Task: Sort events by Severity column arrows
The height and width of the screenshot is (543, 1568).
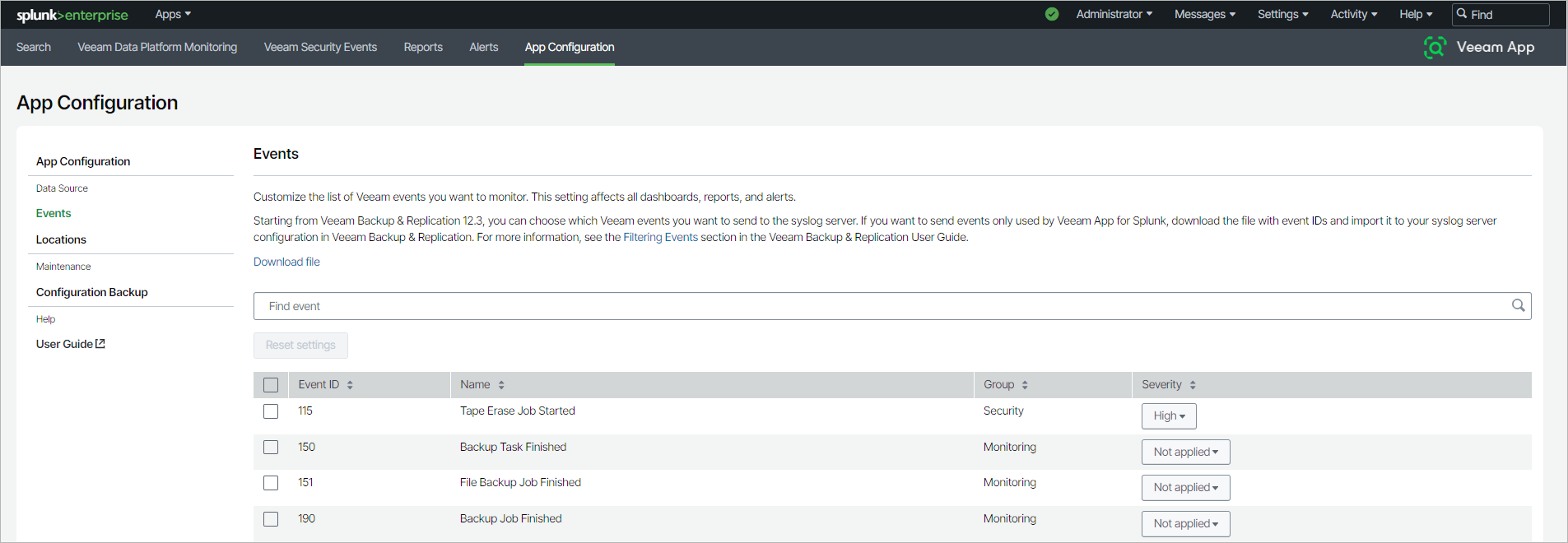Action: pos(1193,385)
